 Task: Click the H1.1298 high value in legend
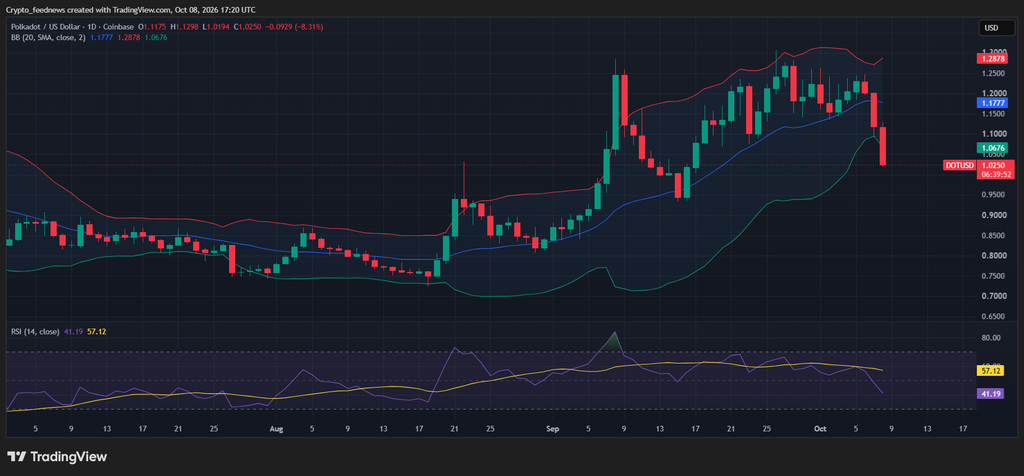coord(185,27)
